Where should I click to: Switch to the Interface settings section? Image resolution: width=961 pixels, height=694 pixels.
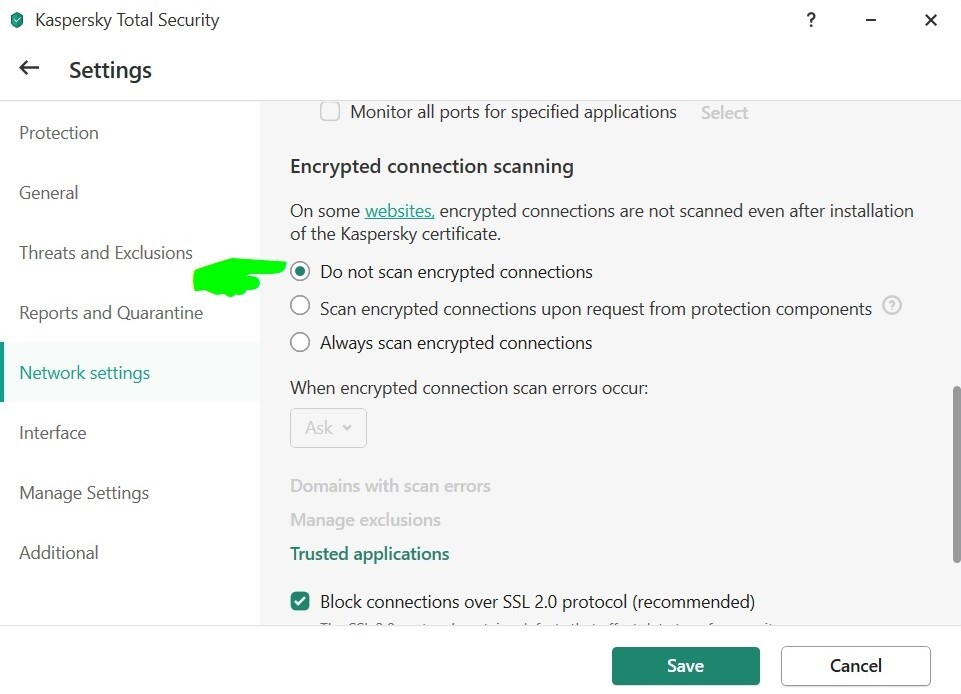tap(53, 433)
